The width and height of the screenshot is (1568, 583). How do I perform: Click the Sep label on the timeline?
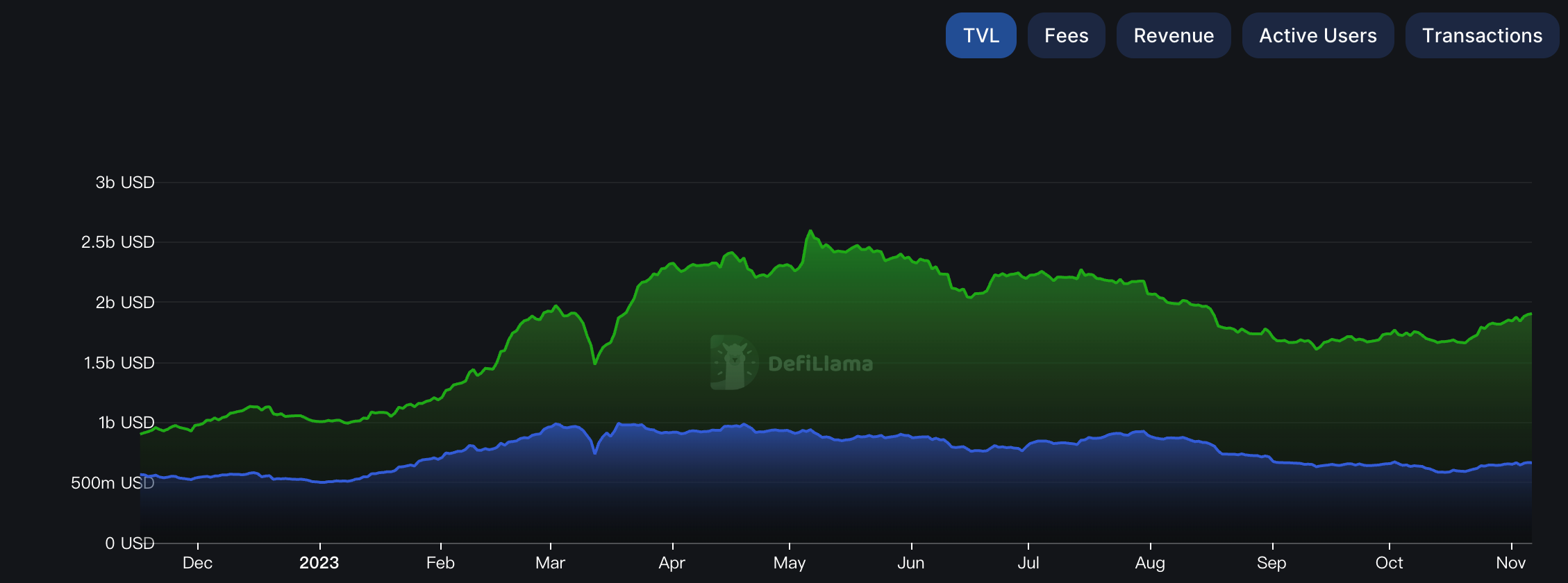(x=1271, y=563)
